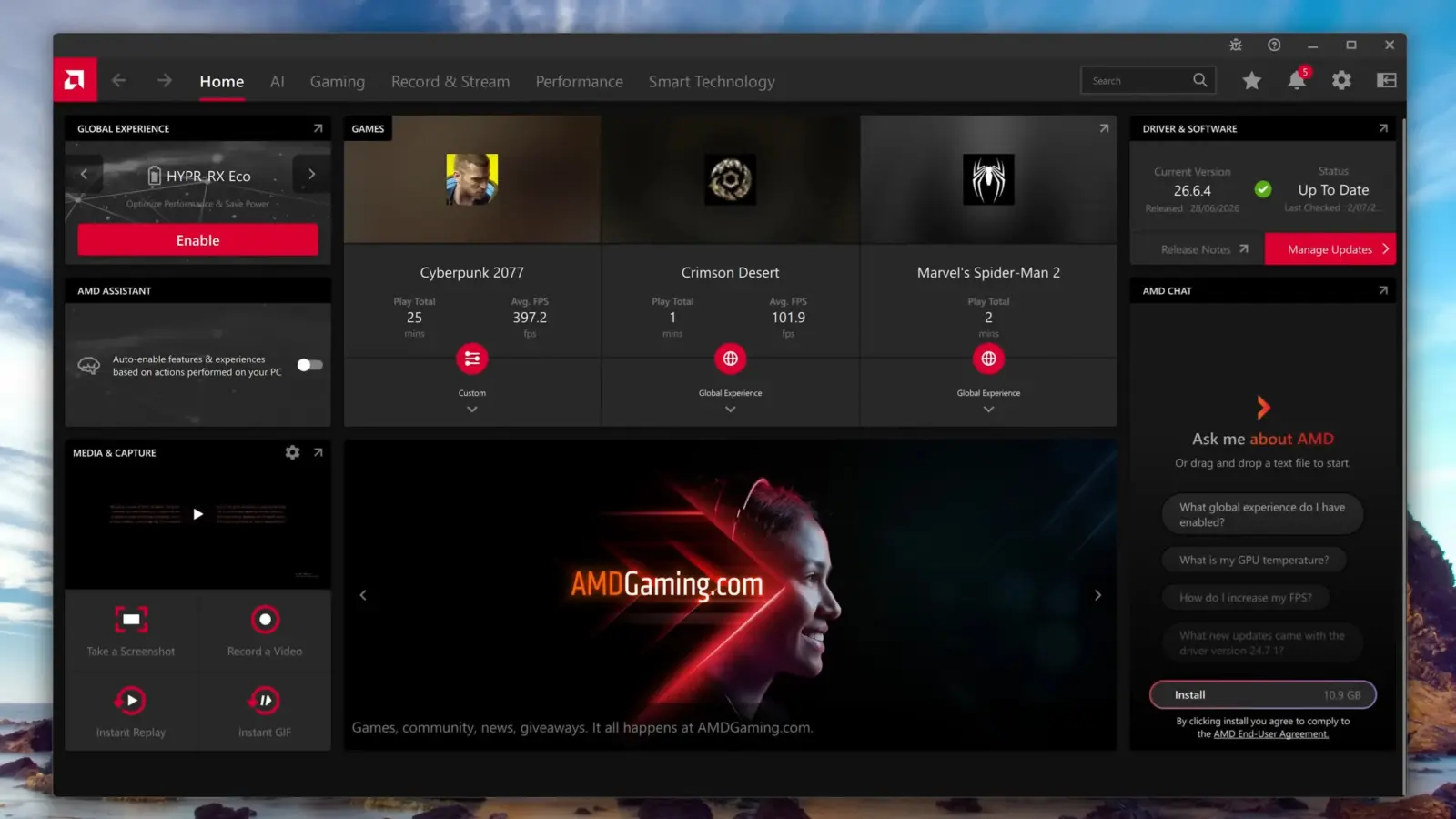
Task: Open favorites star icon
Action: tap(1252, 80)
